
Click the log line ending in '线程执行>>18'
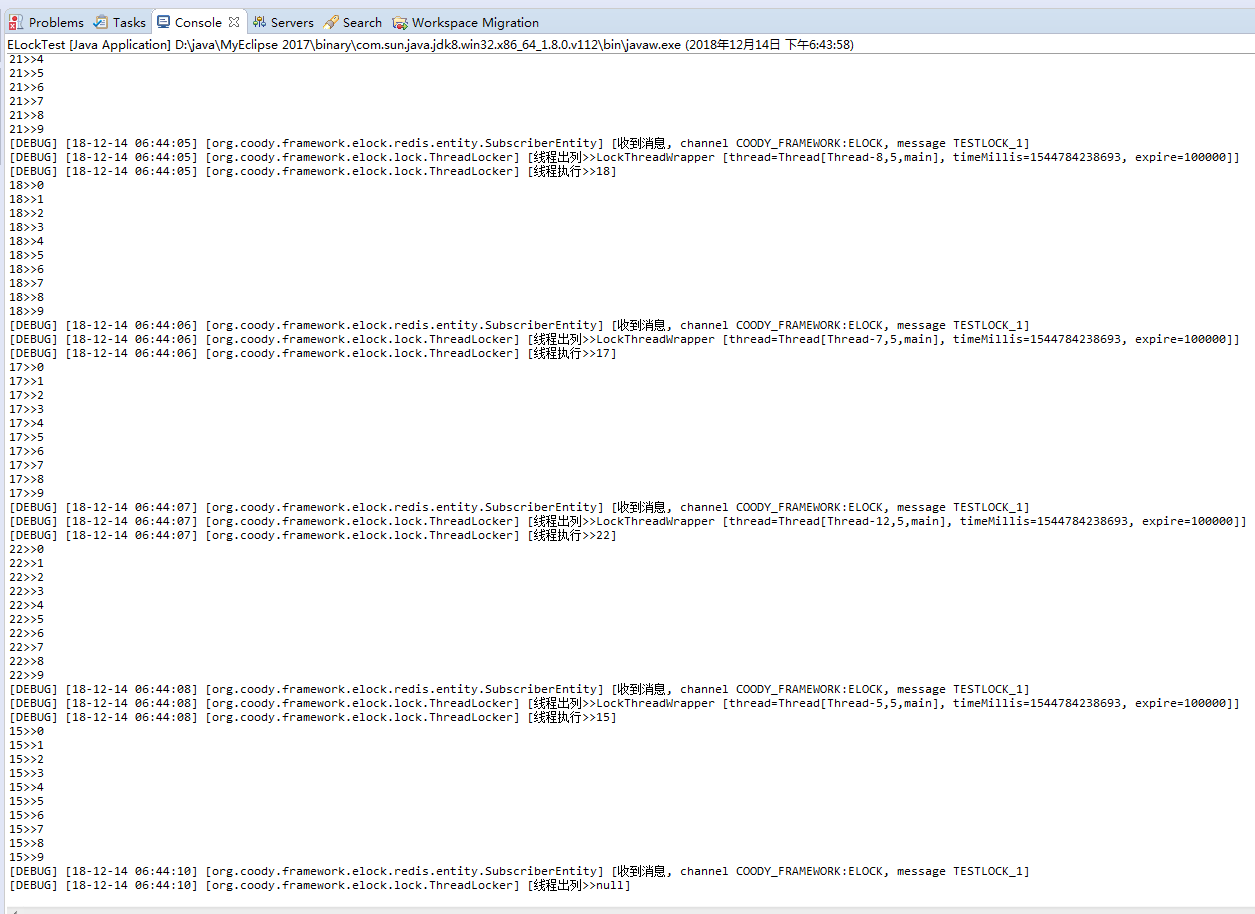(313, 171)
